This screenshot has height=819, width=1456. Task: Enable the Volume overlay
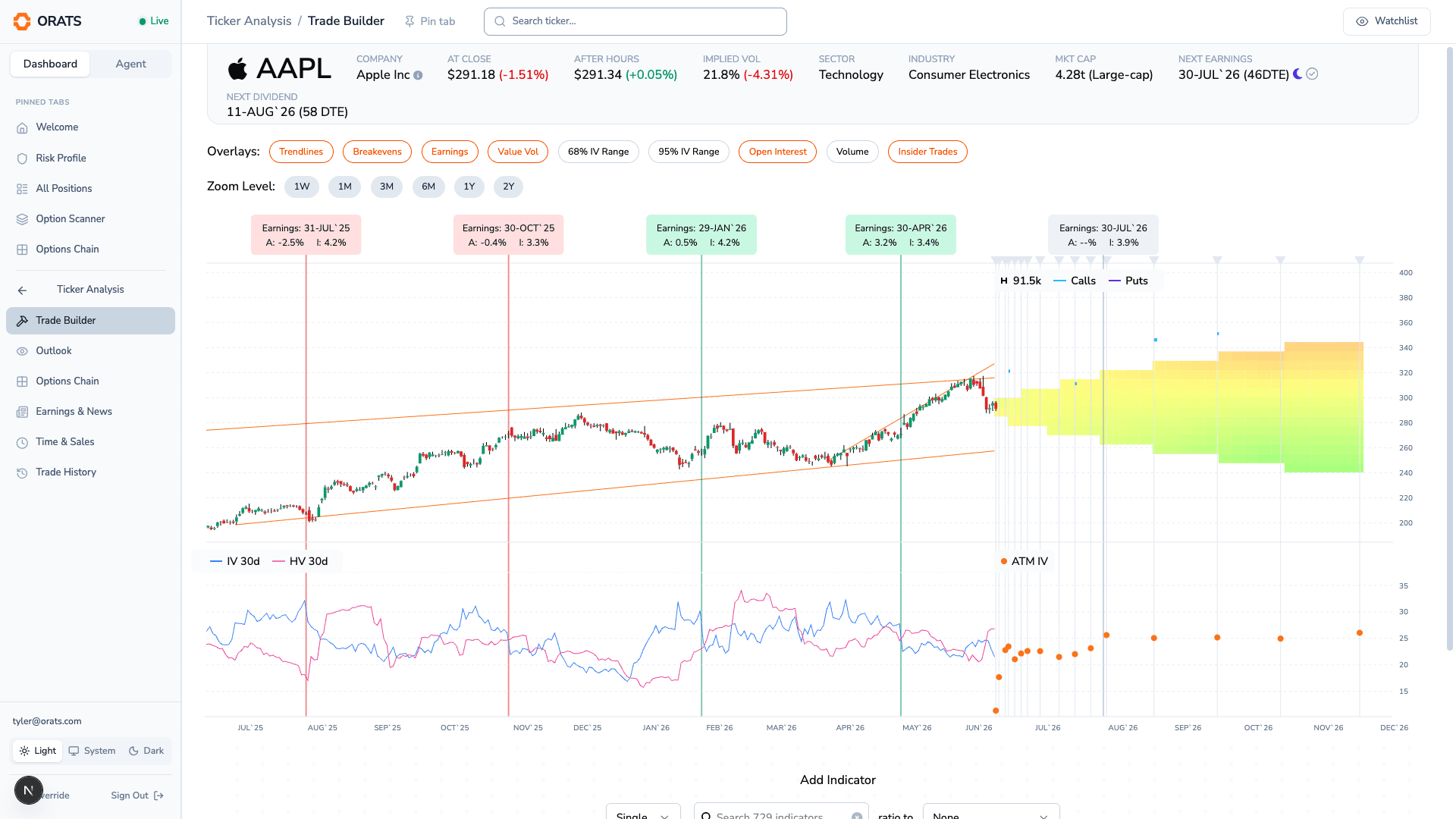tap(852, 152)
